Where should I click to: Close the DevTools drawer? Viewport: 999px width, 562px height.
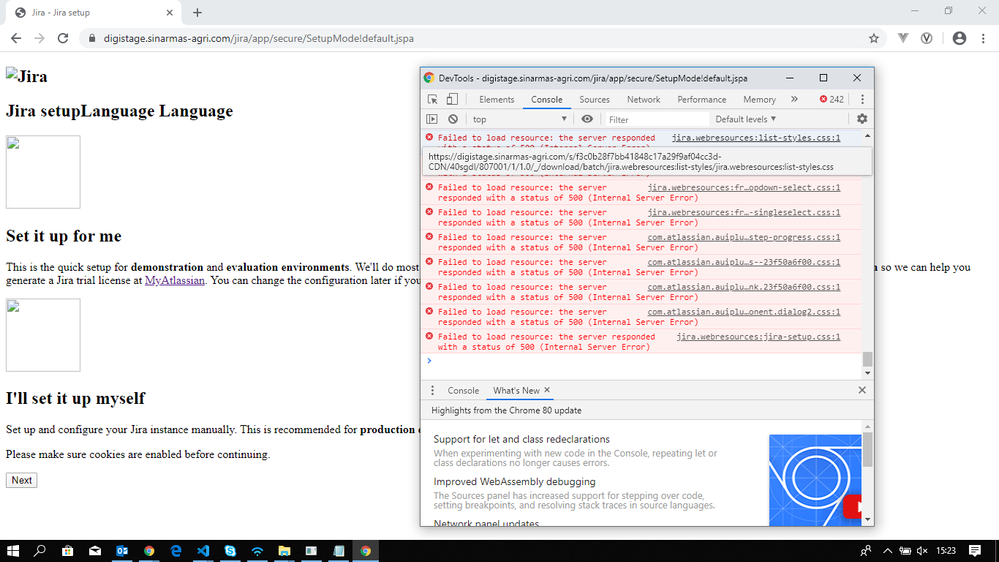coord(862,390)
